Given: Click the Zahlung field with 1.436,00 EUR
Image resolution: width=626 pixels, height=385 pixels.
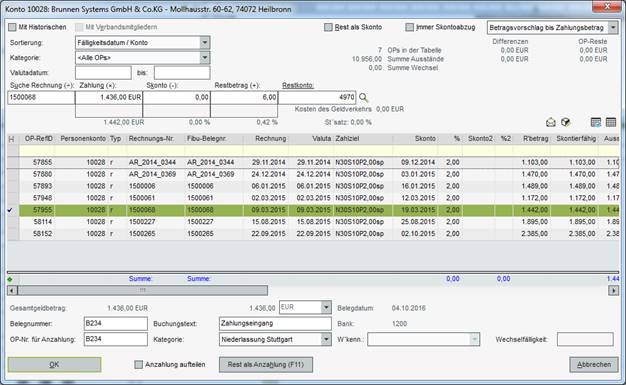Looking at the screenshot, I should coord(109,97).
